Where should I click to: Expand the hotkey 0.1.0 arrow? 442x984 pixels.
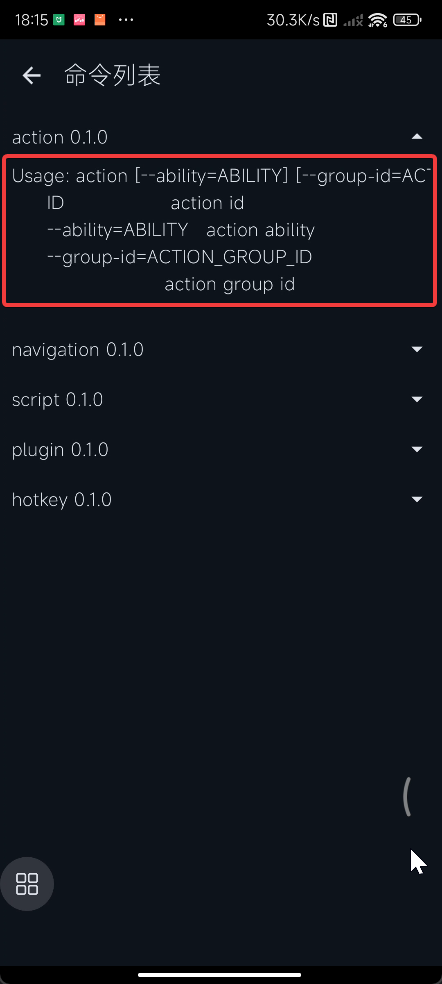tap(417, 500)
